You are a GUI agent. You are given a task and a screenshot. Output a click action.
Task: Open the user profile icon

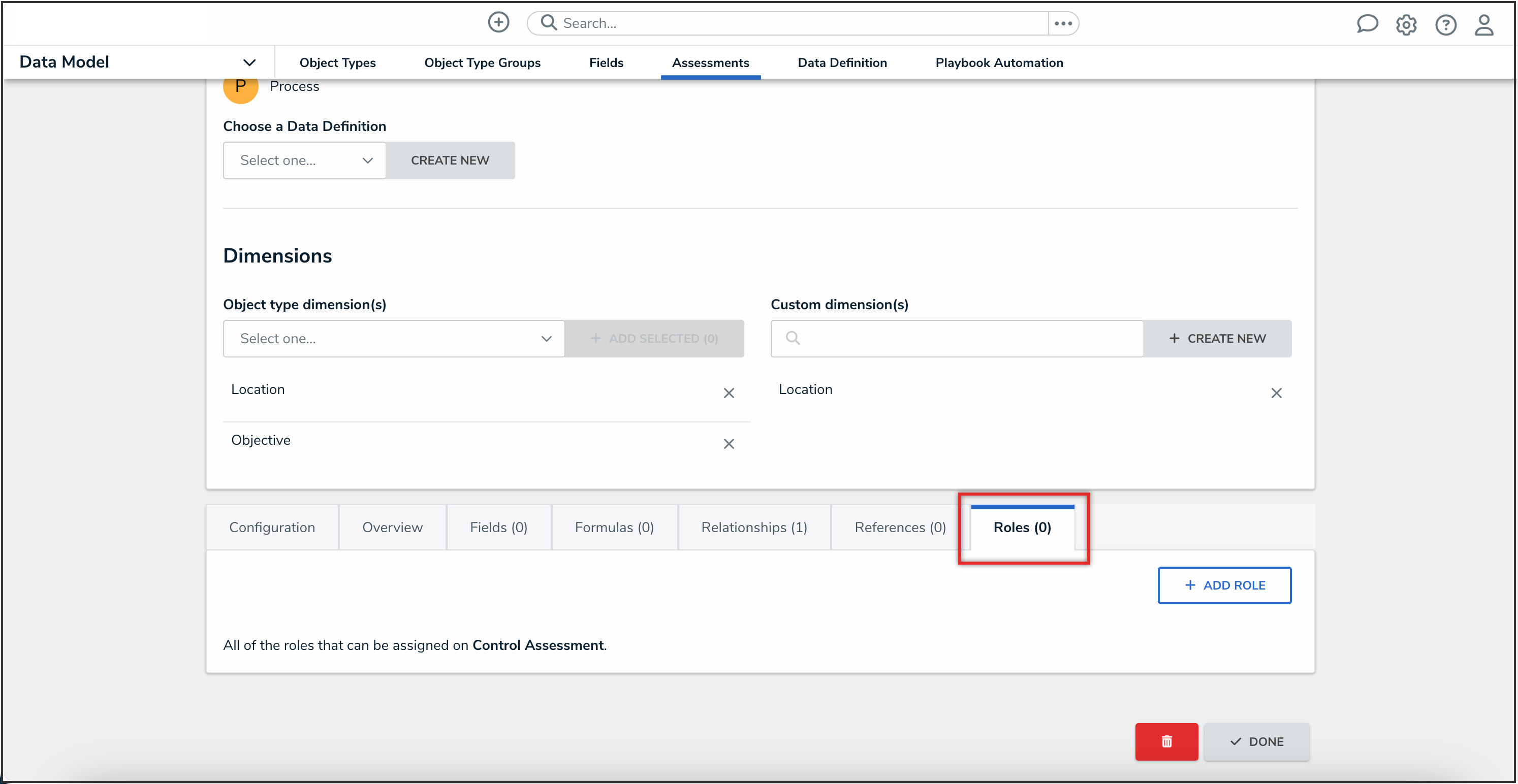coord(1483,25)
